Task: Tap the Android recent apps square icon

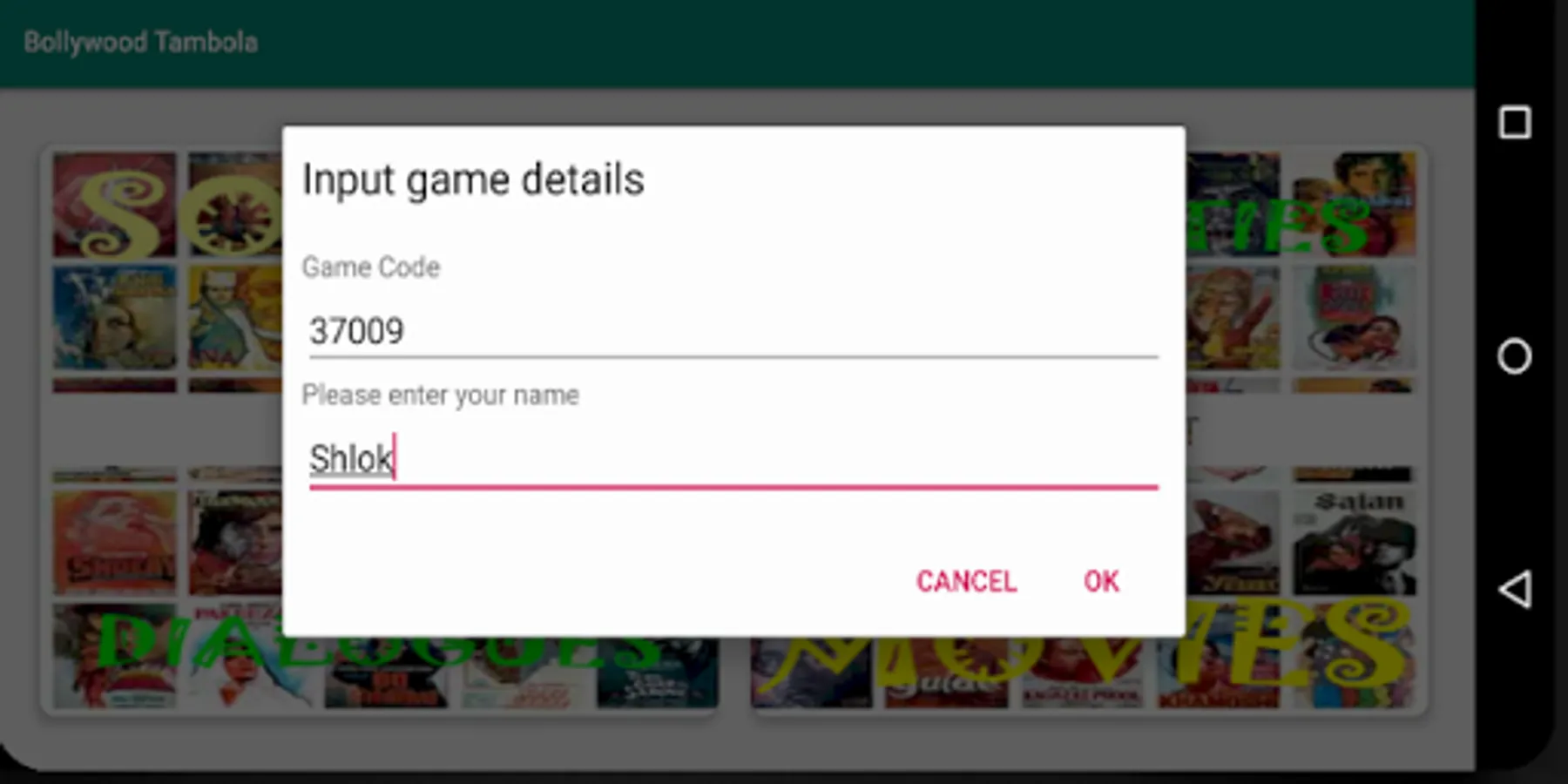Action: click(x=1515, y=123)
